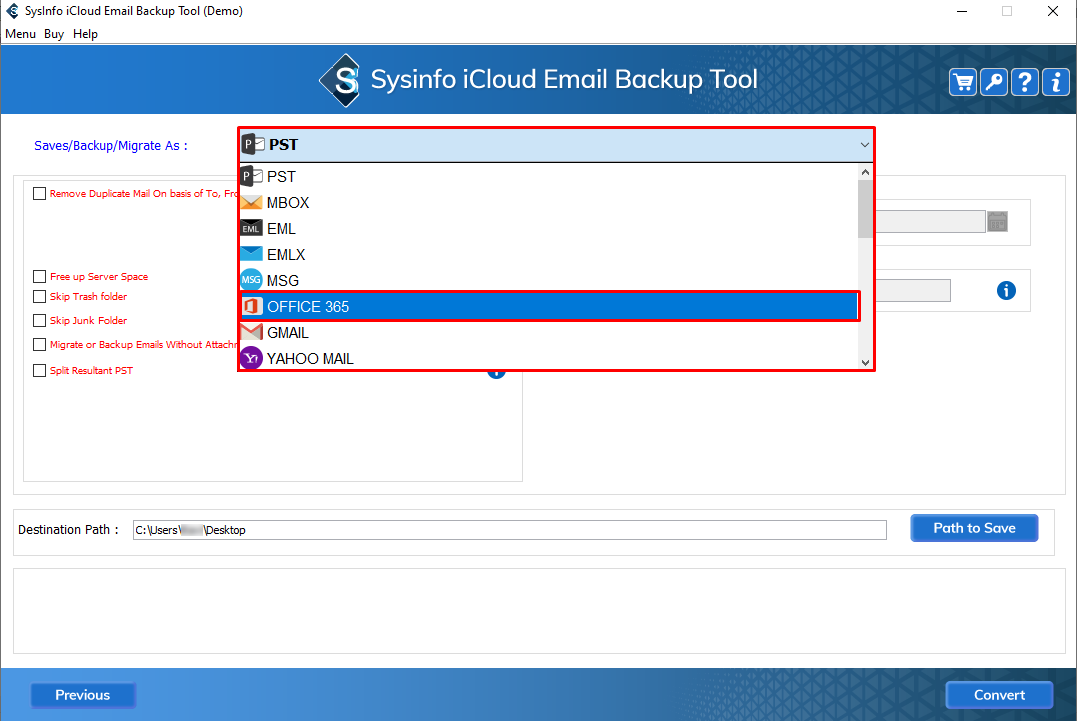
Task: Pick MBOX from the dropdown list
Action: [x=288, y=203]
